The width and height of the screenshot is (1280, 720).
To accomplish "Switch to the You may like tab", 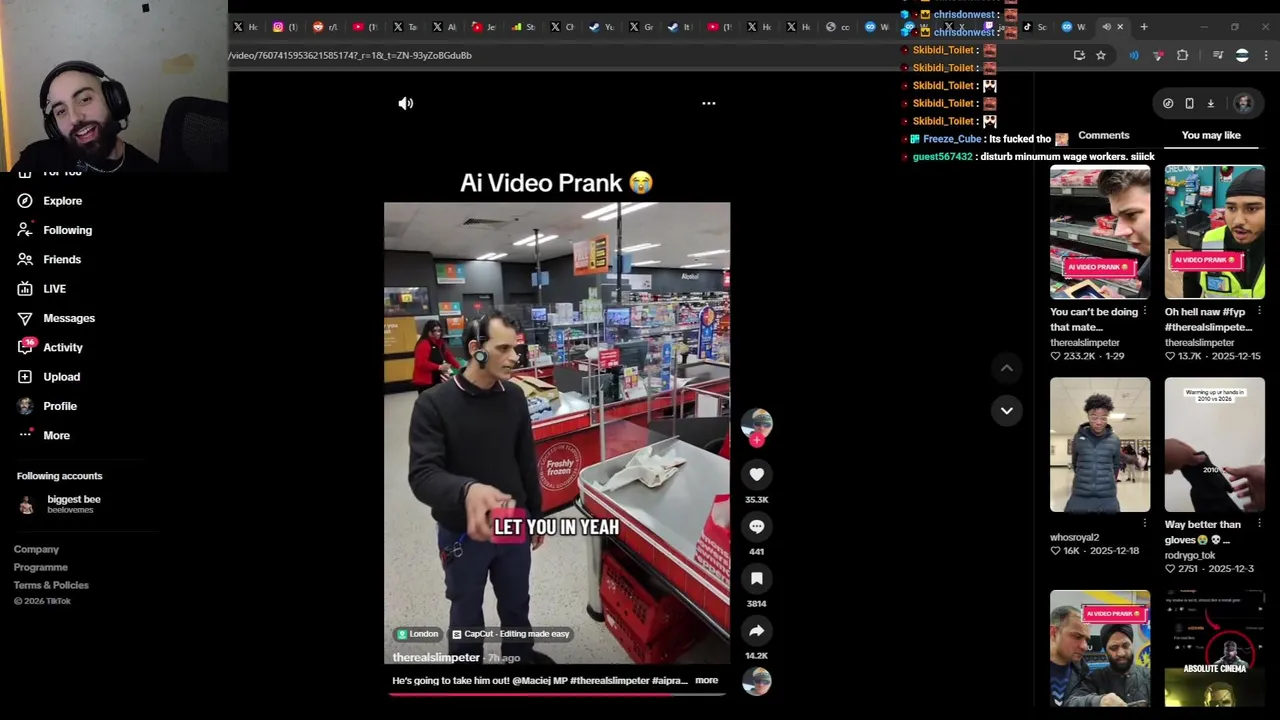I will (x=1211, y=135).
